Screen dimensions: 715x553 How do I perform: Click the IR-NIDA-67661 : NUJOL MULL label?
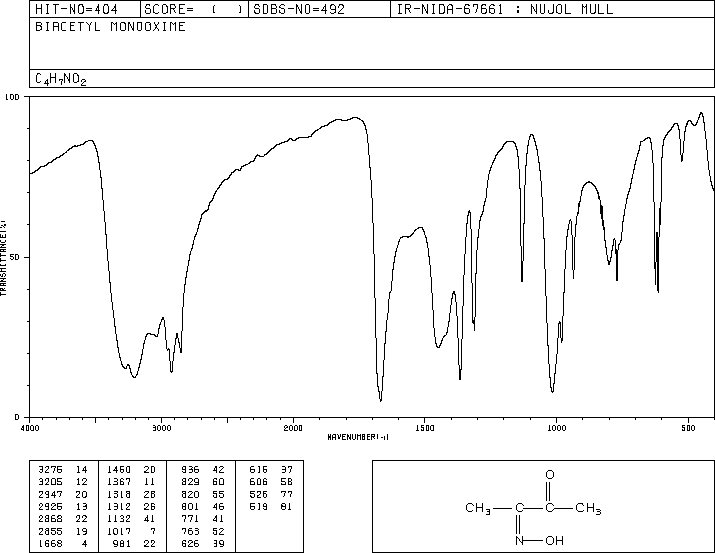pos(505,9)
